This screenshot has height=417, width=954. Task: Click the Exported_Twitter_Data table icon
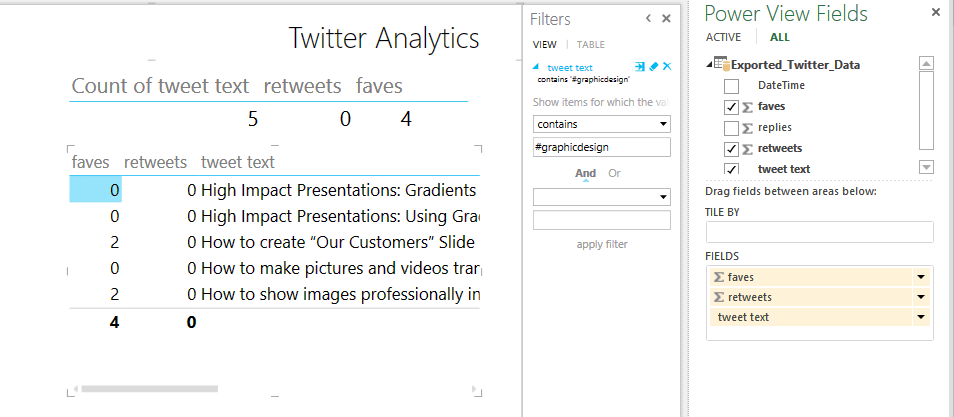tap(721, 65)
